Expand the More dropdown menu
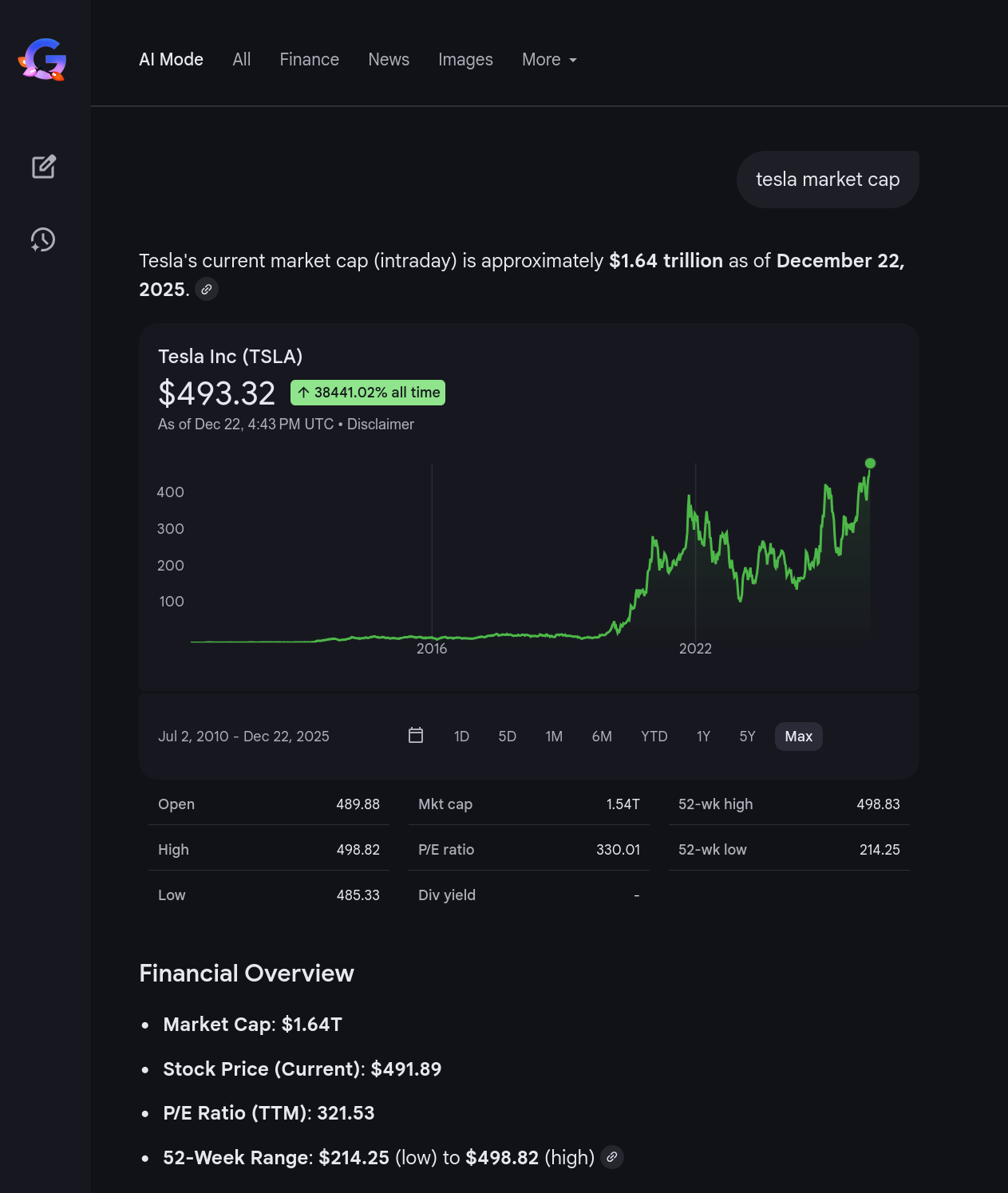 click(x=549, y=60)
